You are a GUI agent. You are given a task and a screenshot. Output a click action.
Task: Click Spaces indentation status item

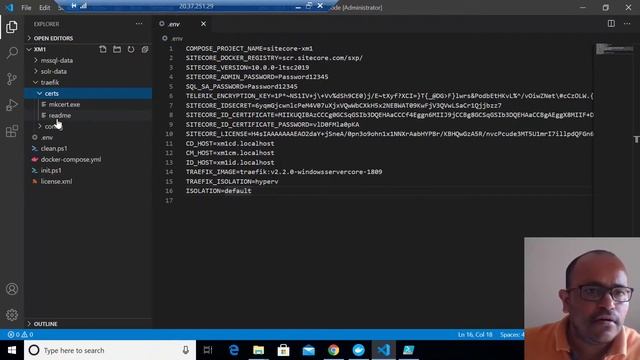click(x=512, y=334)
